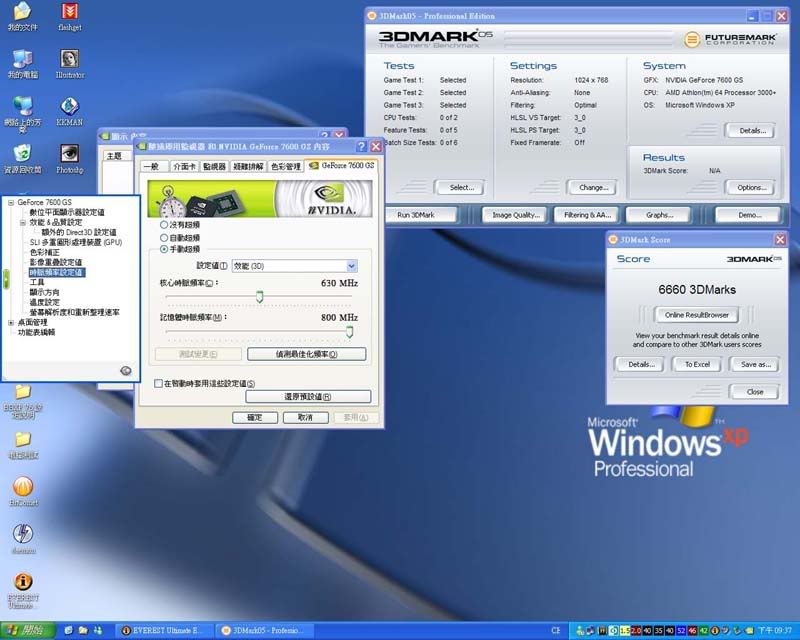
Task: Click the To Excel button
Action: [x=697, y=364]
